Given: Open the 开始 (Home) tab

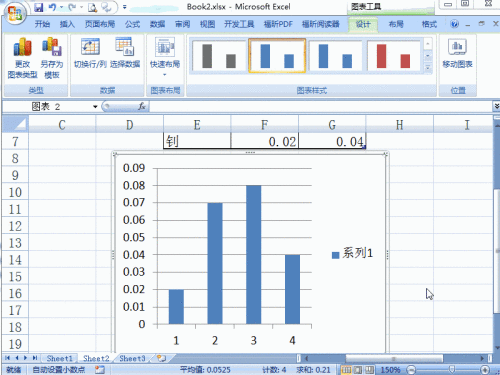Looking at the screenshot, I should (x=42, y=24).
